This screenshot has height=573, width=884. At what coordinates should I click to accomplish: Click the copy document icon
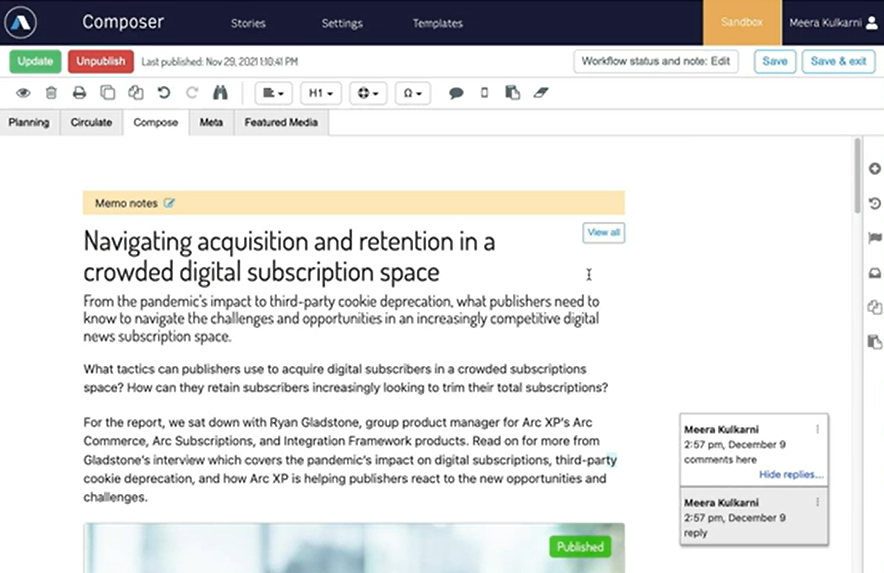click(108, 93)
